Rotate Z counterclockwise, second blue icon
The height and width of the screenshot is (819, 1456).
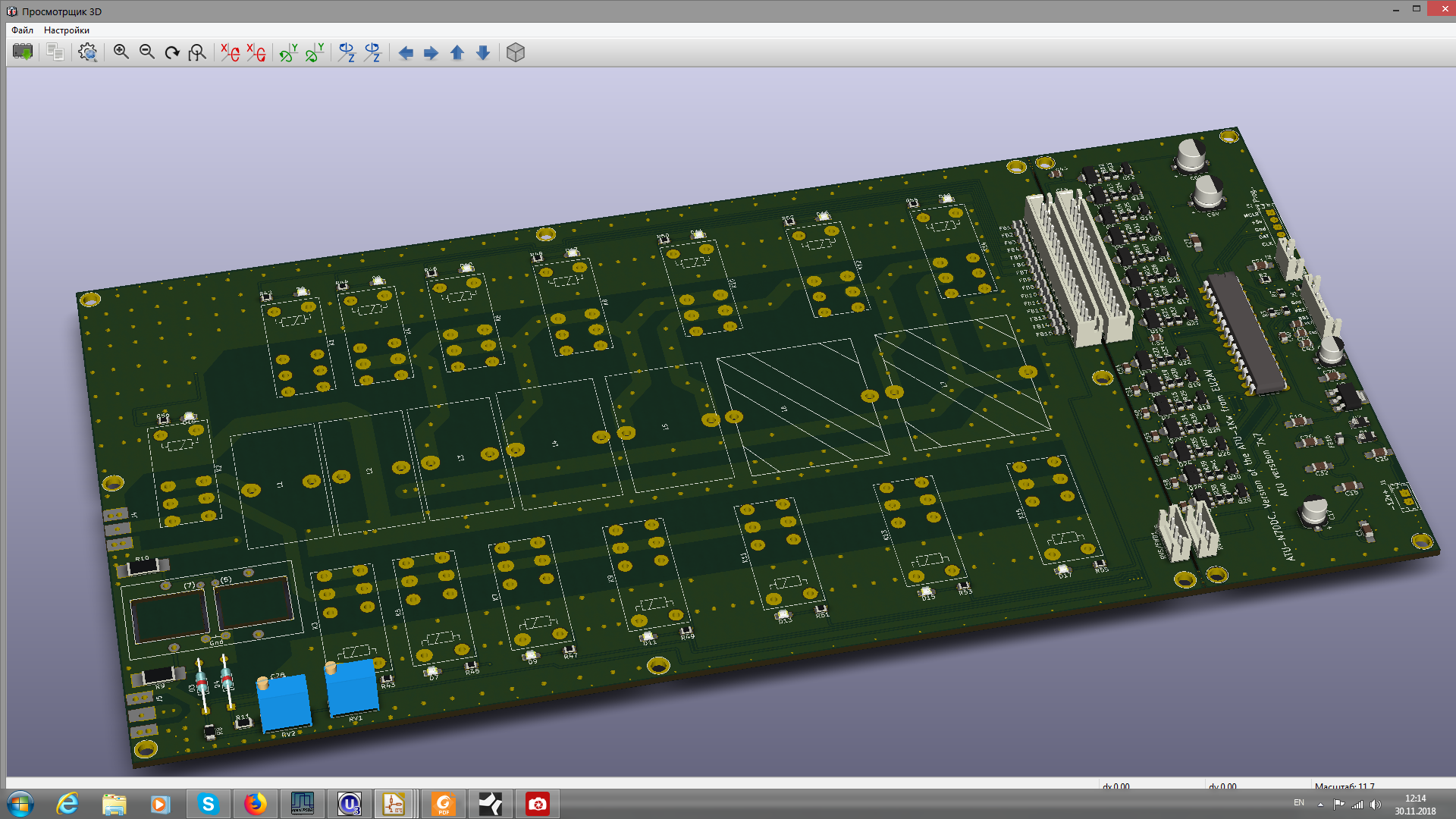point(372,52)
